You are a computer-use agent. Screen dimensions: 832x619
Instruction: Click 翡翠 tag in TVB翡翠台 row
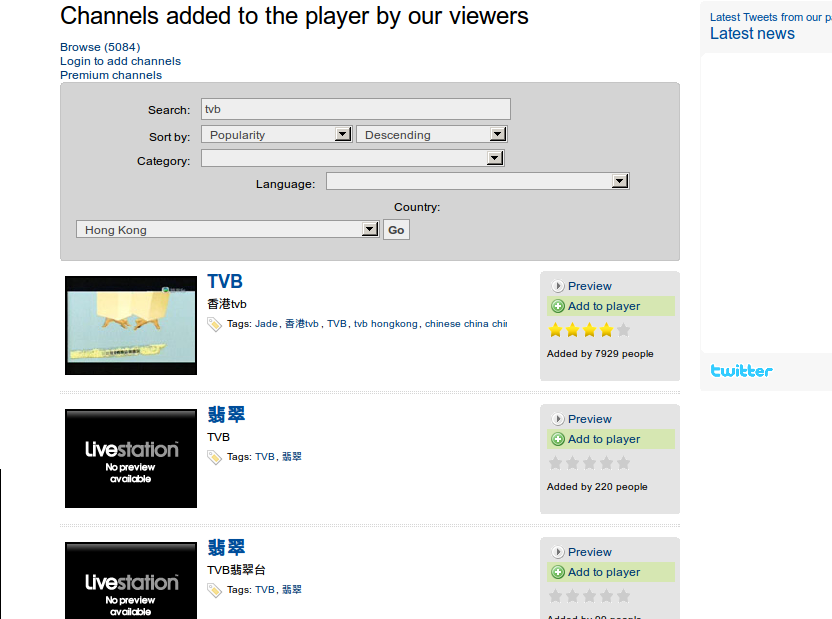coord(291,590)
